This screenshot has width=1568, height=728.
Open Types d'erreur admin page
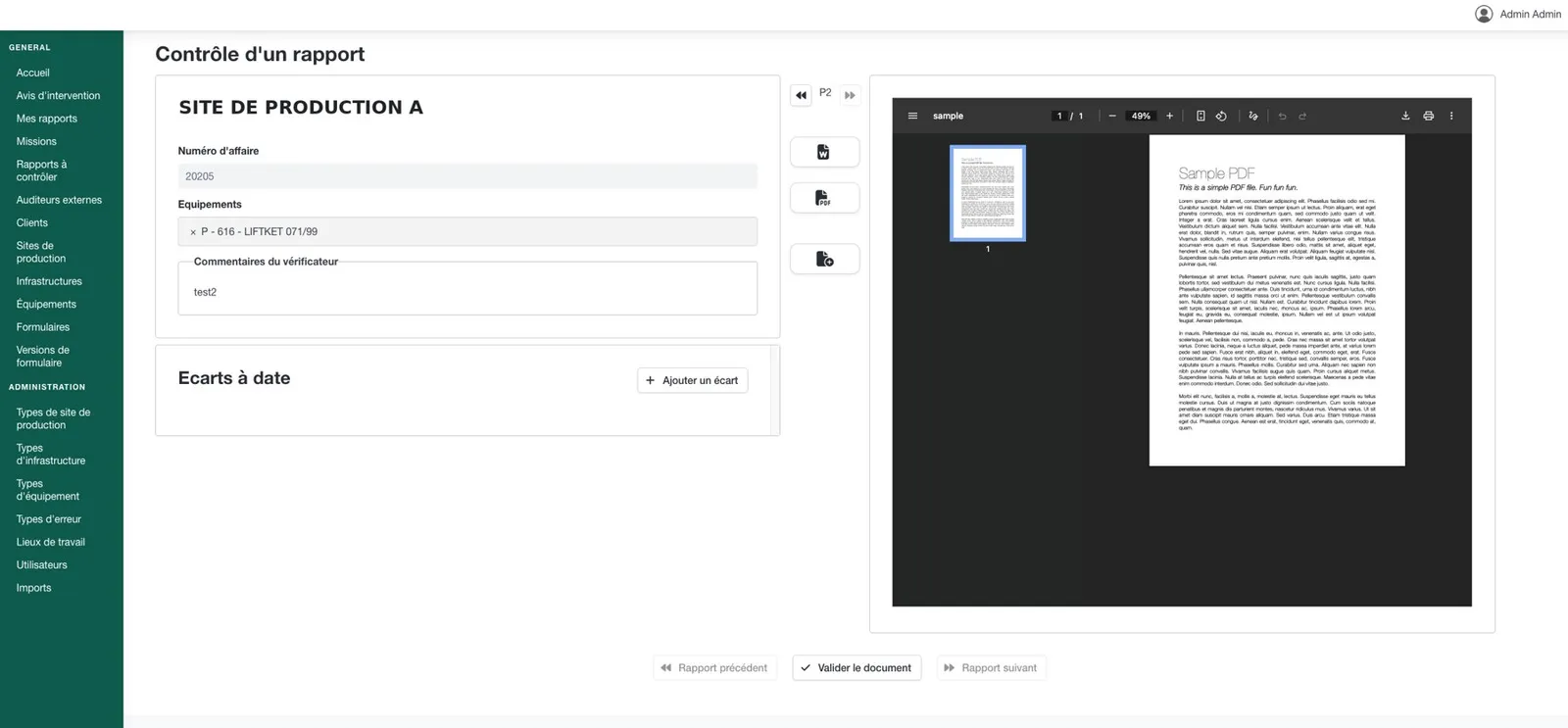point(49,519)
